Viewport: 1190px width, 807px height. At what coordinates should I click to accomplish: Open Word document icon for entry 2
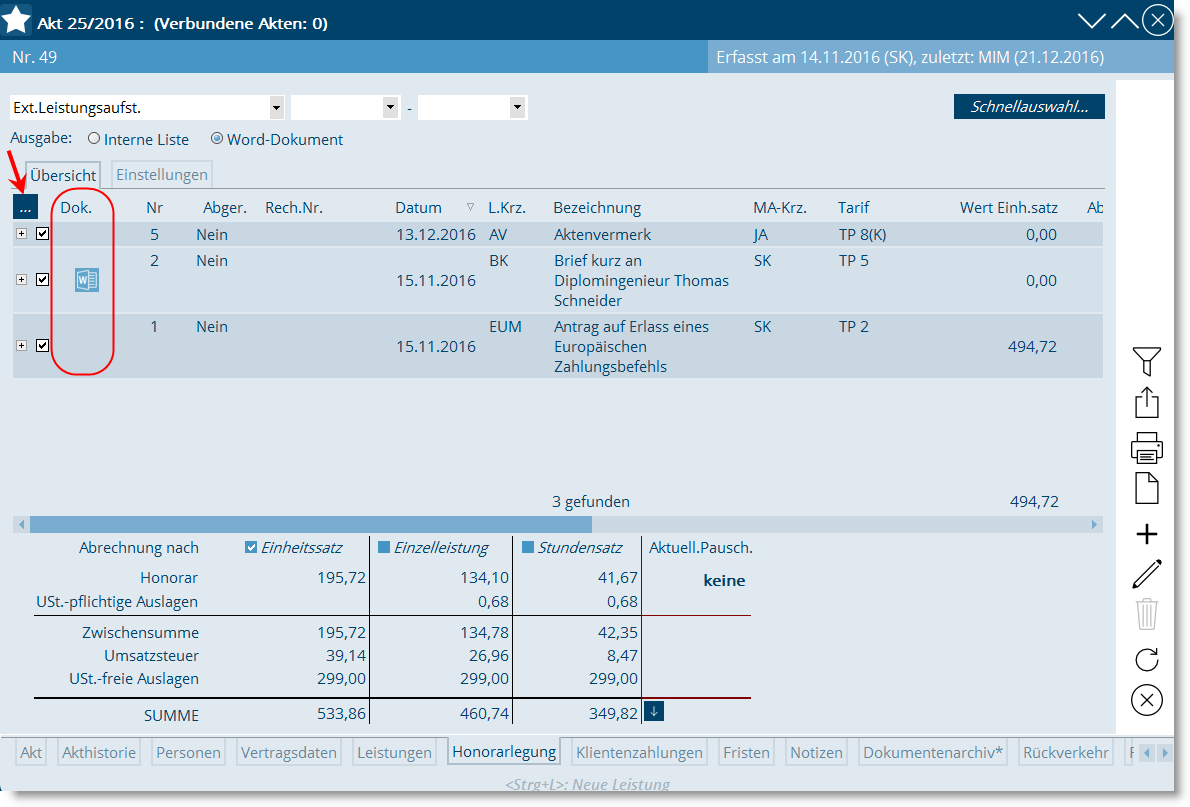coord(87,280)
